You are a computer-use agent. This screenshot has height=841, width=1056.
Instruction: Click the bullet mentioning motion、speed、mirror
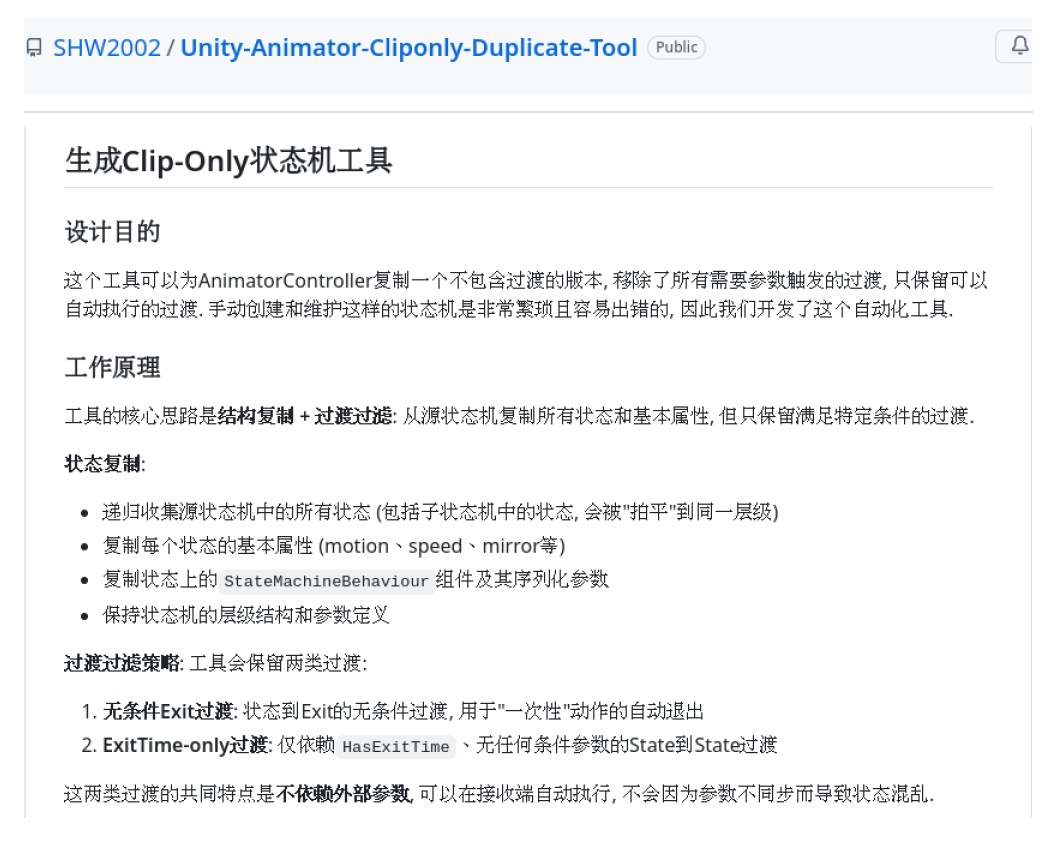[333, 546]
